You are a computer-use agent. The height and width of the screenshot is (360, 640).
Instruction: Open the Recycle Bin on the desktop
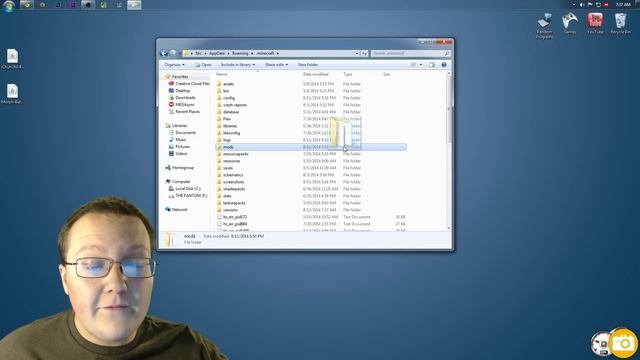tap(620, 23)
